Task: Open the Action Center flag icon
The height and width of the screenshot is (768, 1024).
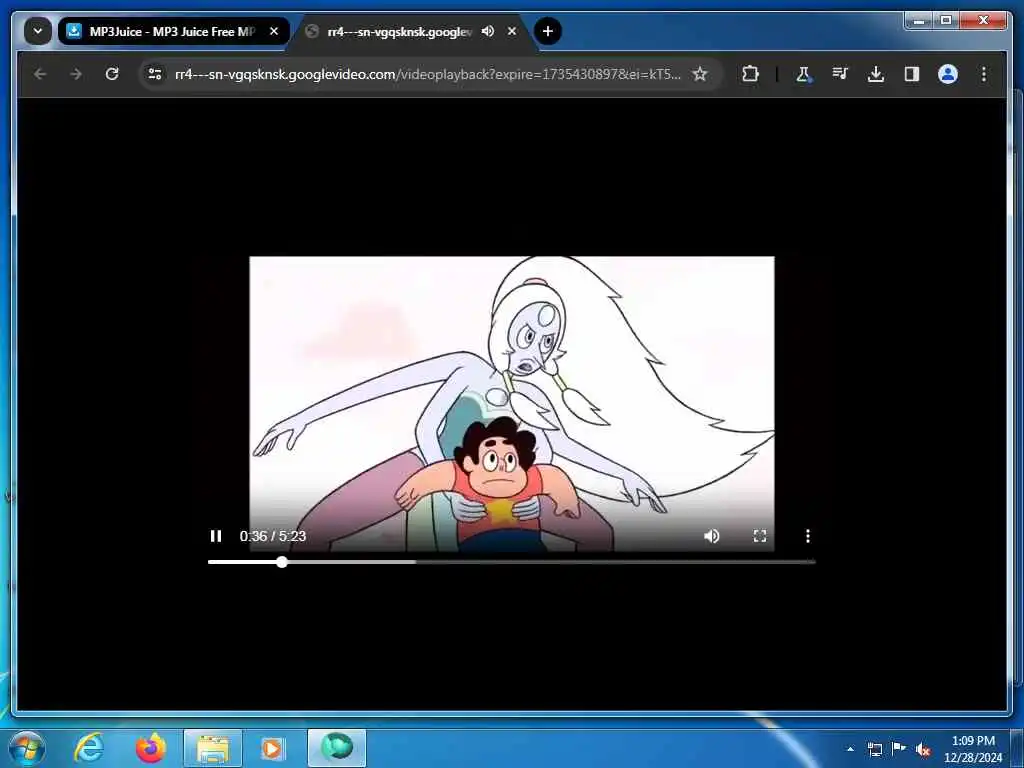Action: click(899, 749)
